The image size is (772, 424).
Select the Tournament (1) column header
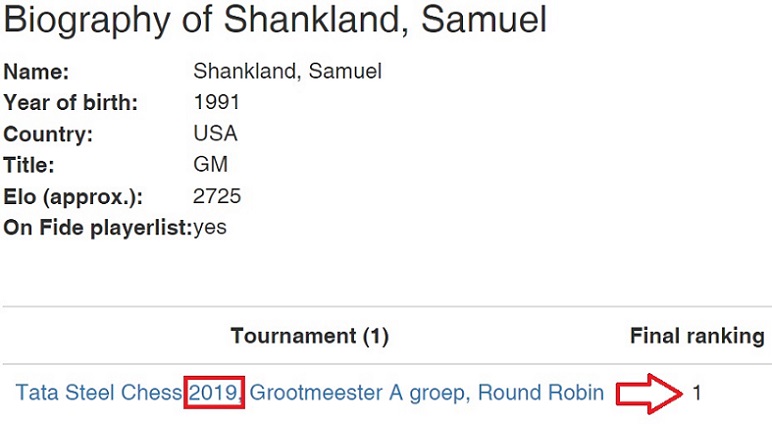click(309, 336)
